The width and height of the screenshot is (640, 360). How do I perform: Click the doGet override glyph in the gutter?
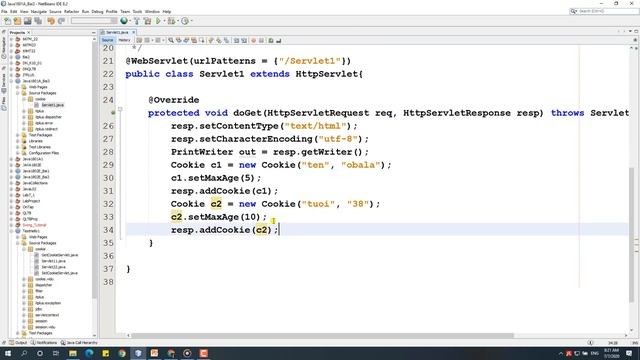click(x=113, y=113)
